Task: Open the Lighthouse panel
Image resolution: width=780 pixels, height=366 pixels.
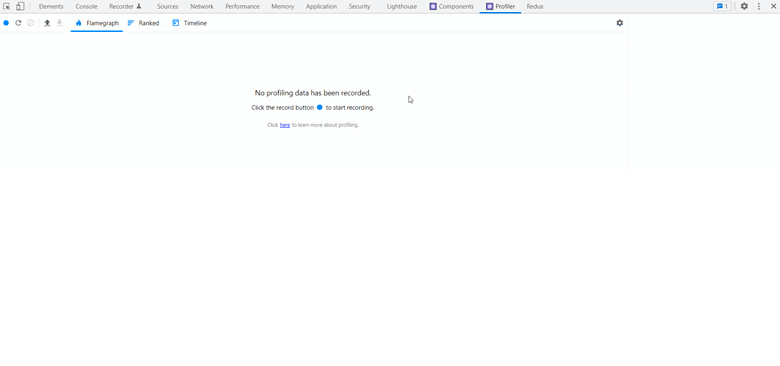Action: [x=402, y=6]
